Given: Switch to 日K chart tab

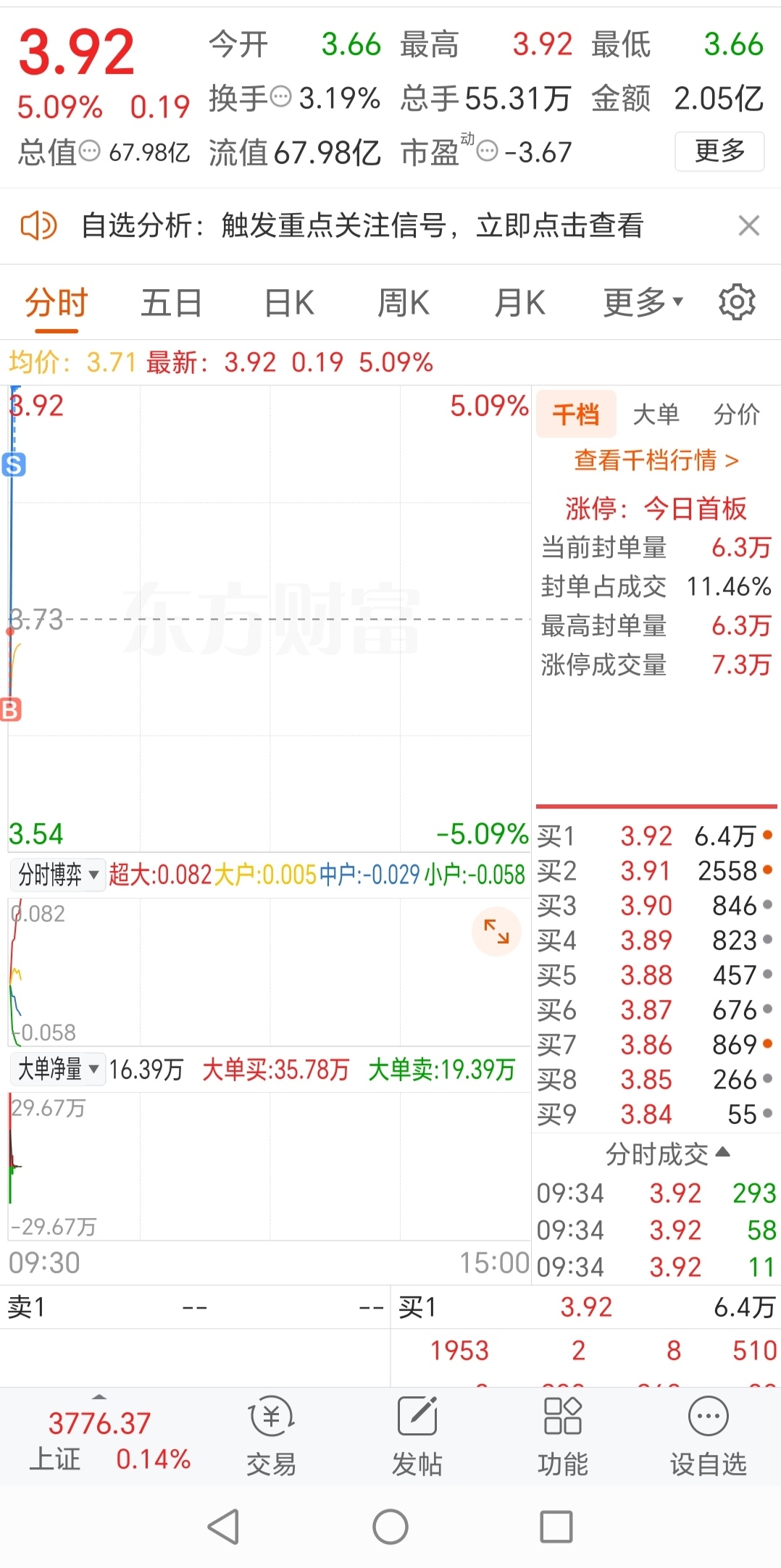Looking at the screenshot, I should (289, 303).
